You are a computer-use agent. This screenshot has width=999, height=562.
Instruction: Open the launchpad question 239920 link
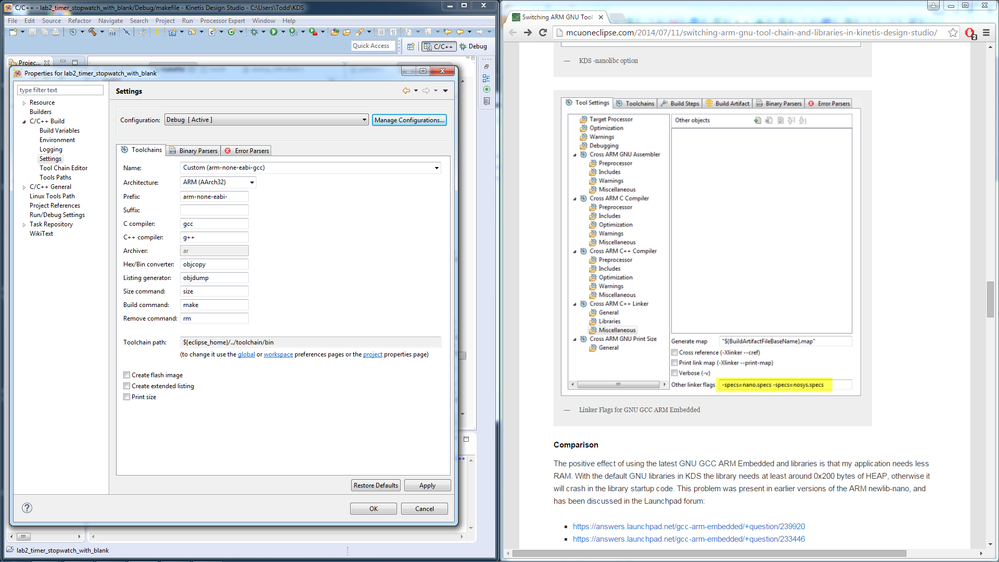[x=689, y=526]
